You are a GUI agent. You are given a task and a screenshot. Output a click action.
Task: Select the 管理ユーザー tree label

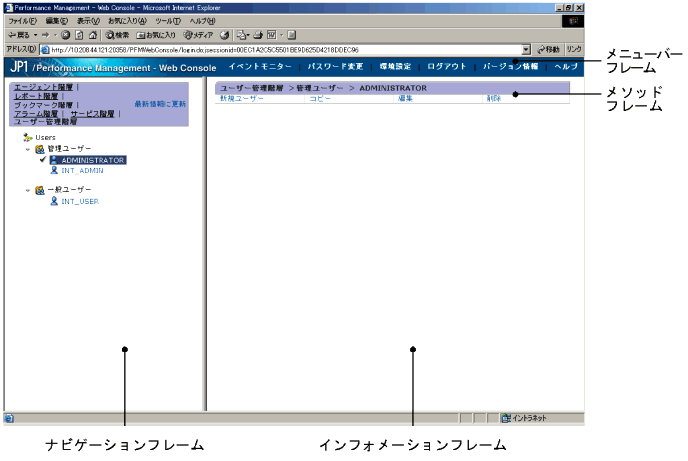(x=69, y=149)
